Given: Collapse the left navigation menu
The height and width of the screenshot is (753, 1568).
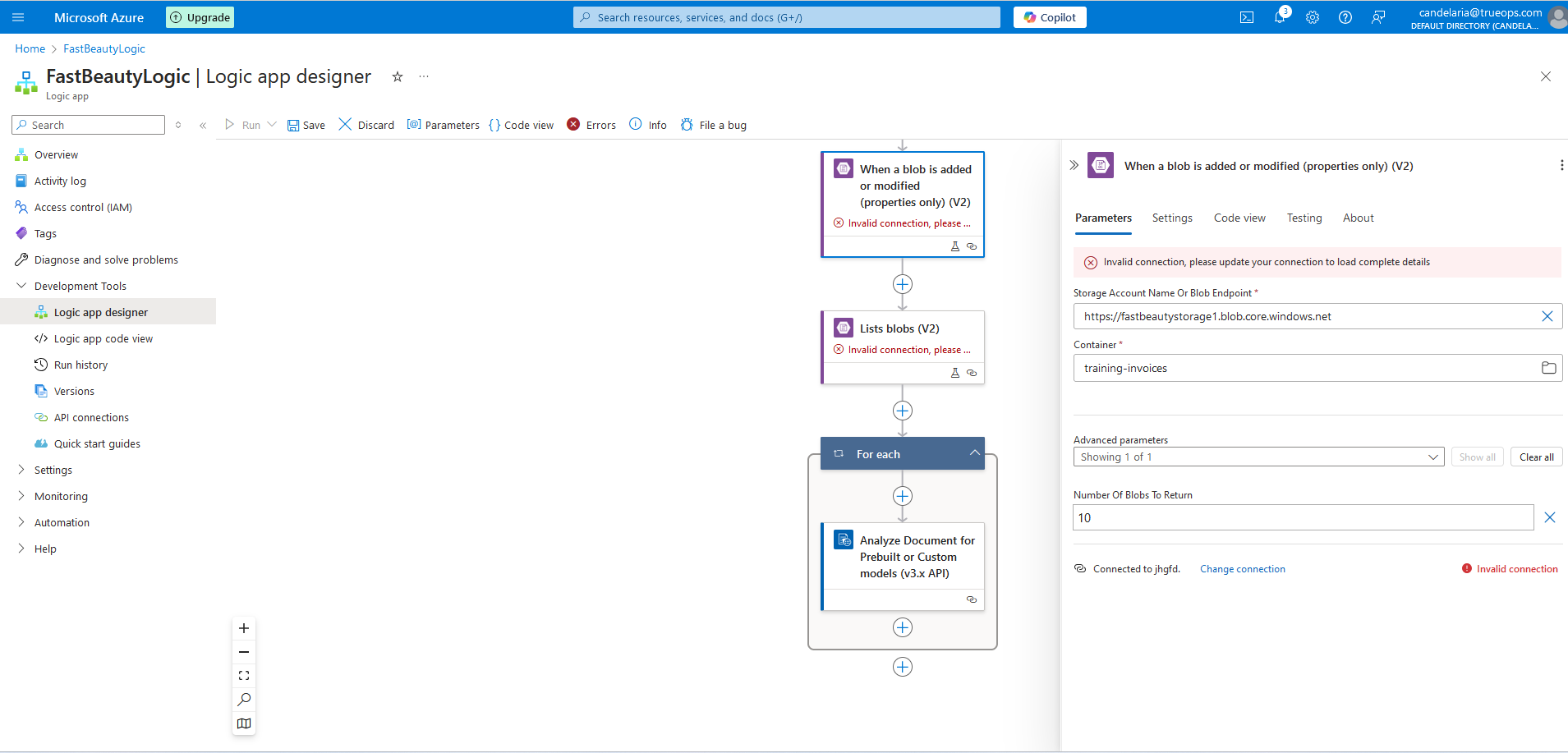Looking at the screenshot, I should (203, 125).
